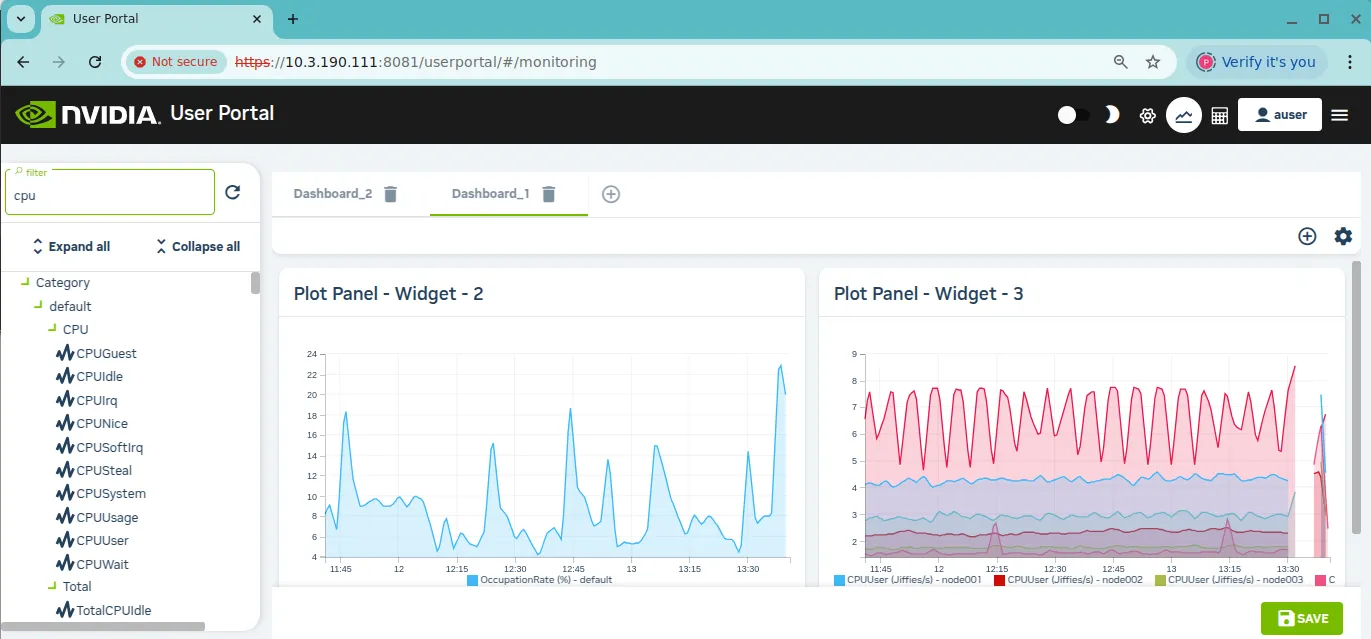Select the CPUSystem metric
This screenshot has height=639, width=1371.
coord(111,494)
